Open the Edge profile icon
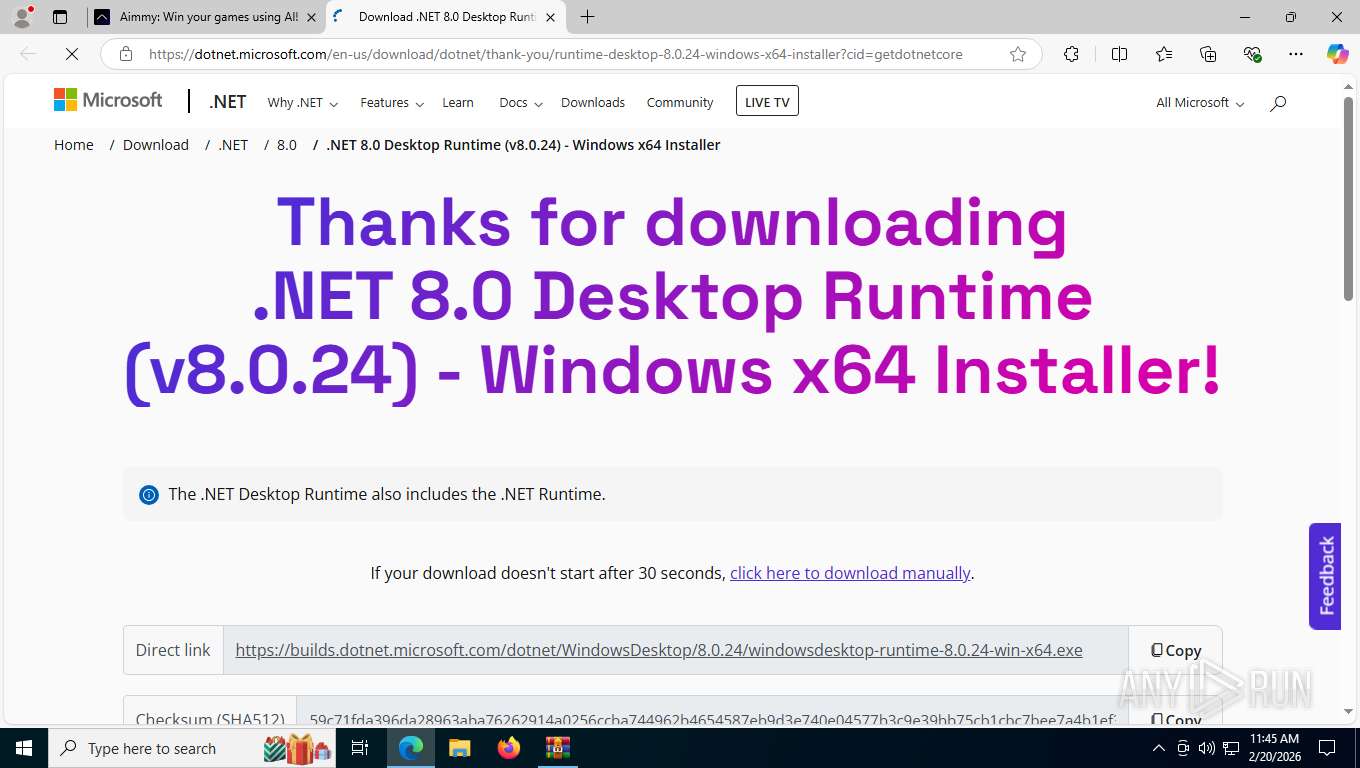The height and width of the screenshot is (768, 1360). 22,17
